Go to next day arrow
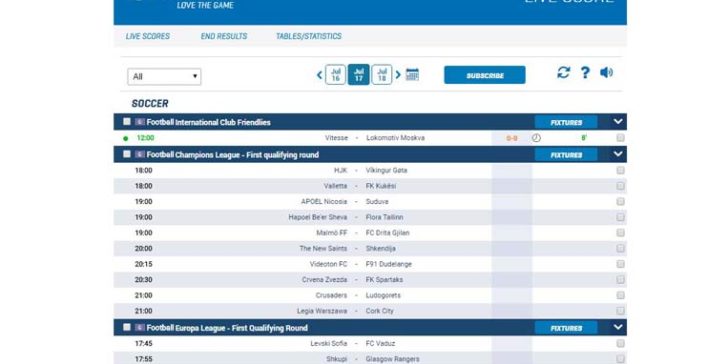This screenshot has width=728, height=364. pyautogui.click(x=398, y=75)
